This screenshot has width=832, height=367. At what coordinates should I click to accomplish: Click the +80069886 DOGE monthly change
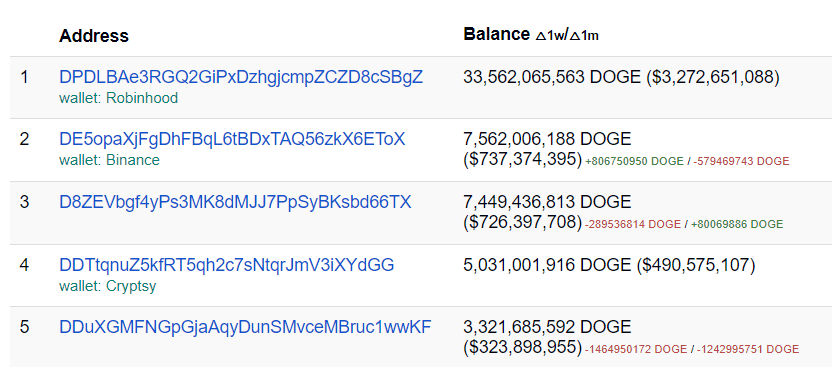(736, 224)
